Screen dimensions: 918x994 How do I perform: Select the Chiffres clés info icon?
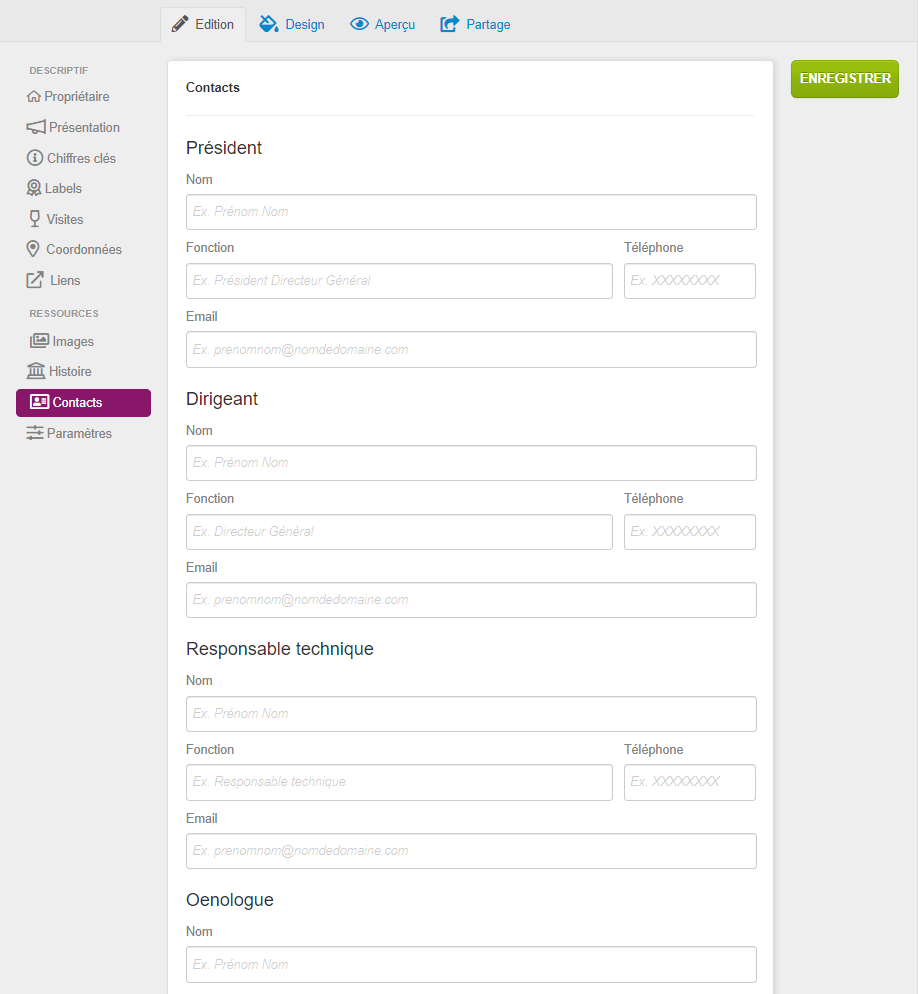[x=35, y=158]
